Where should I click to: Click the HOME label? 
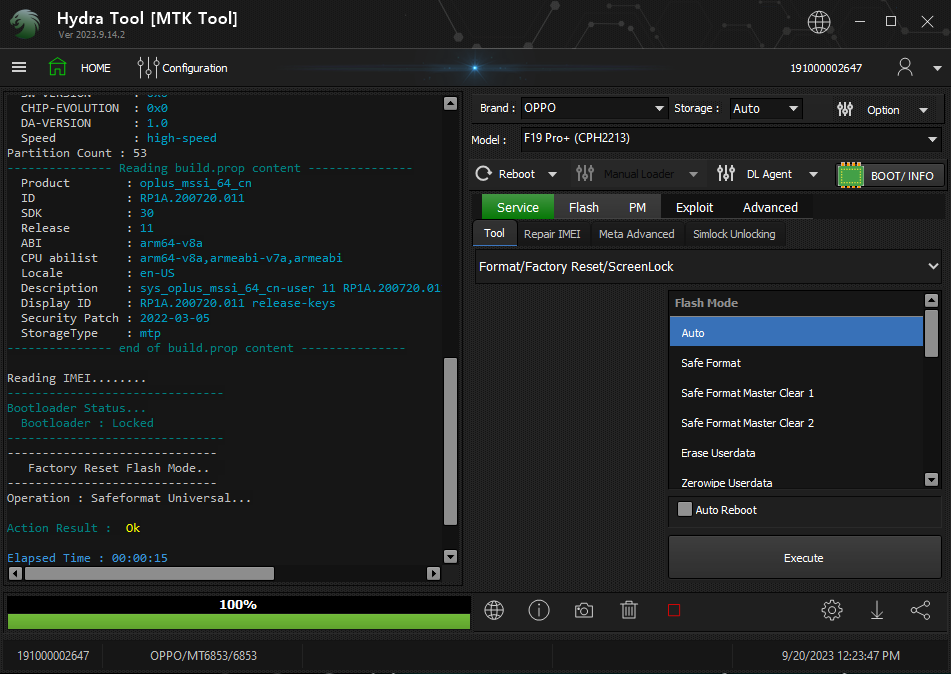(96, 68)
